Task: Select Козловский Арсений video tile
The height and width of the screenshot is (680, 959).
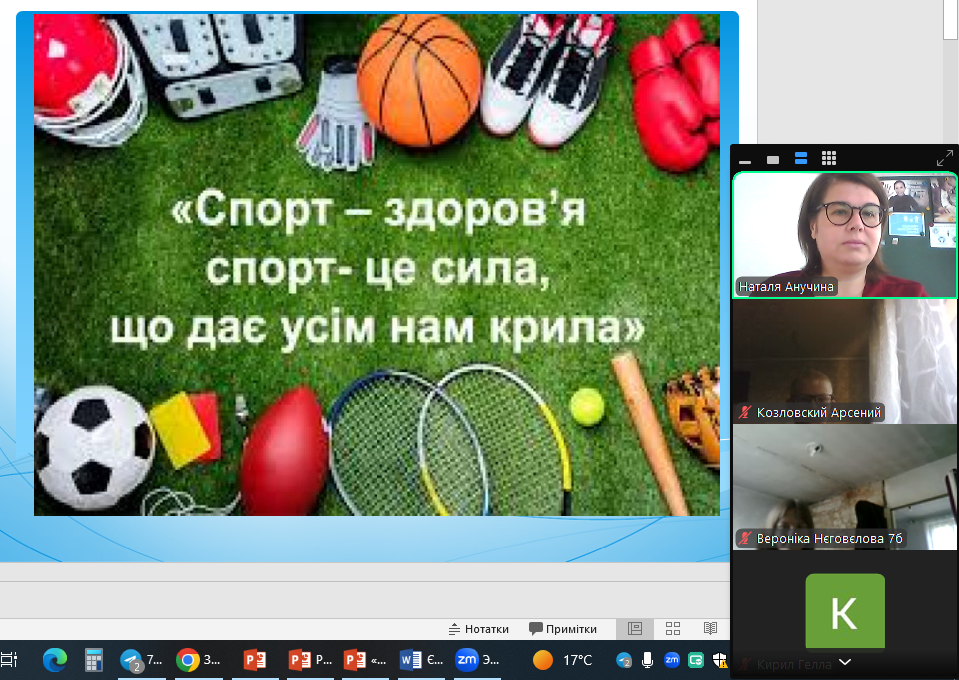Action: [845, 361]
